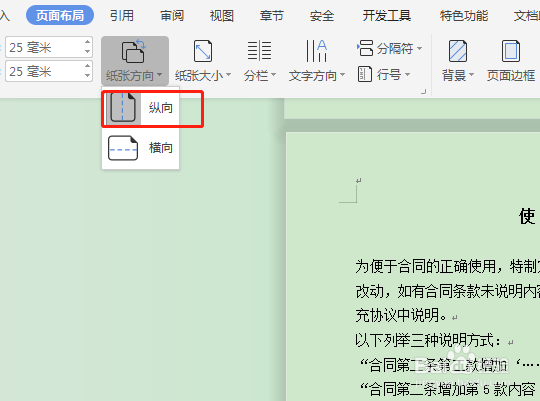
Task: Click the 分隔符 break icon
Action: pyautogui.click(x=365, y=48)
